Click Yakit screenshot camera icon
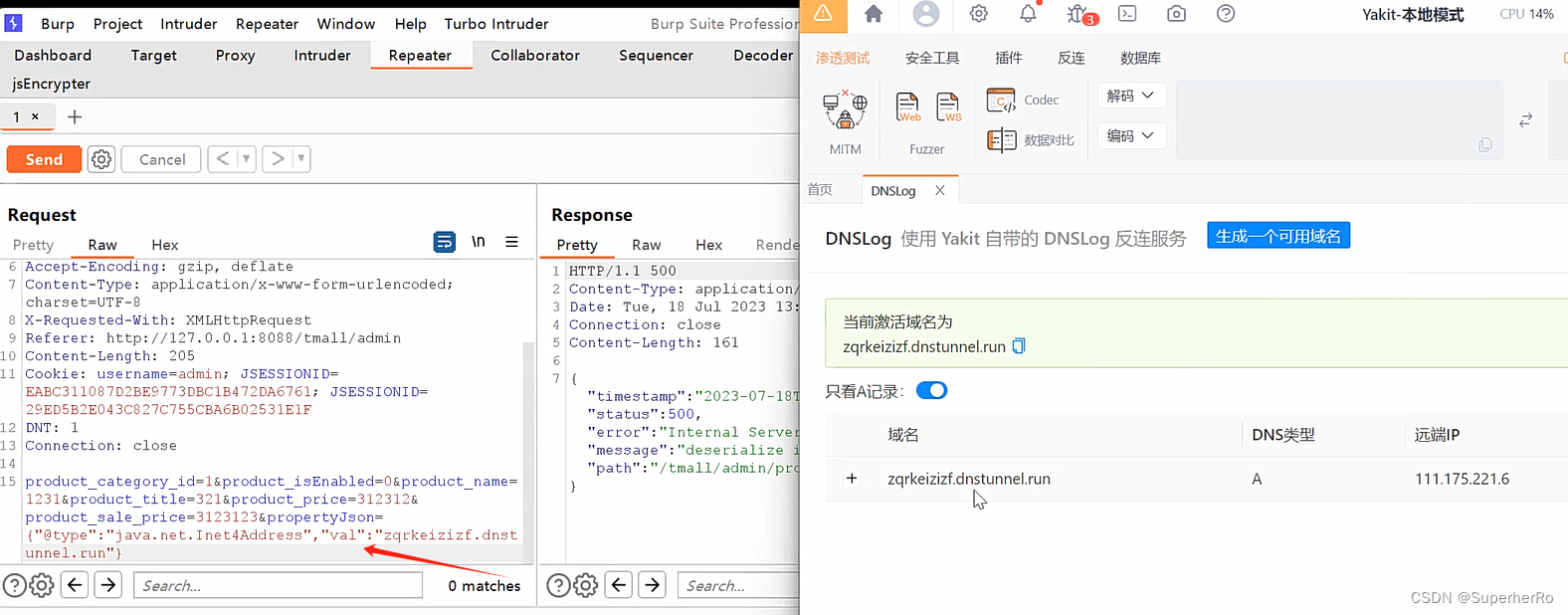The height and width of the screenshot is (615, 1568). [x=1176, y=14]
